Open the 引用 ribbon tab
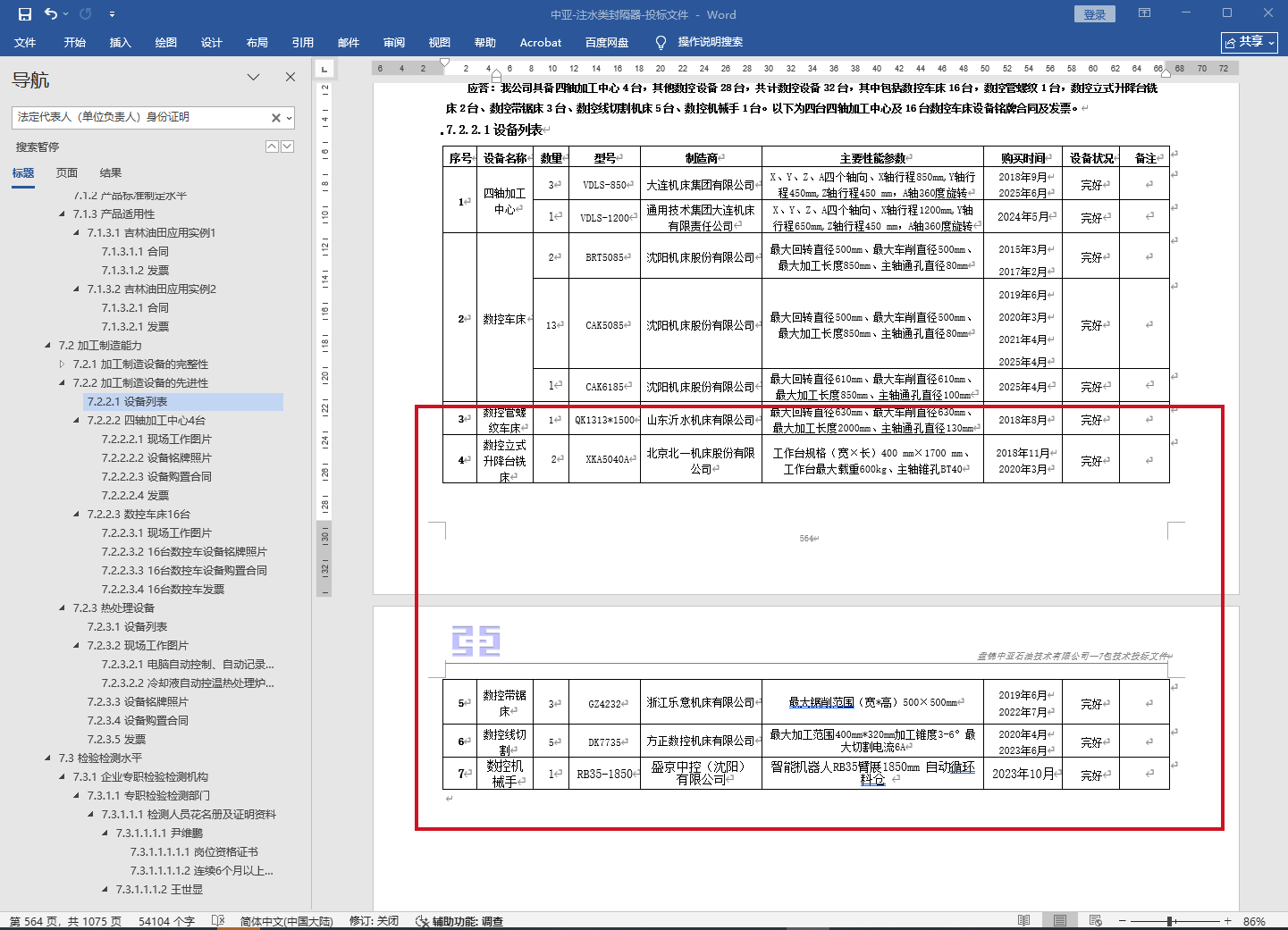This screenshot has height=930, width=1288. pyautogui.click(x=302, y=42)
